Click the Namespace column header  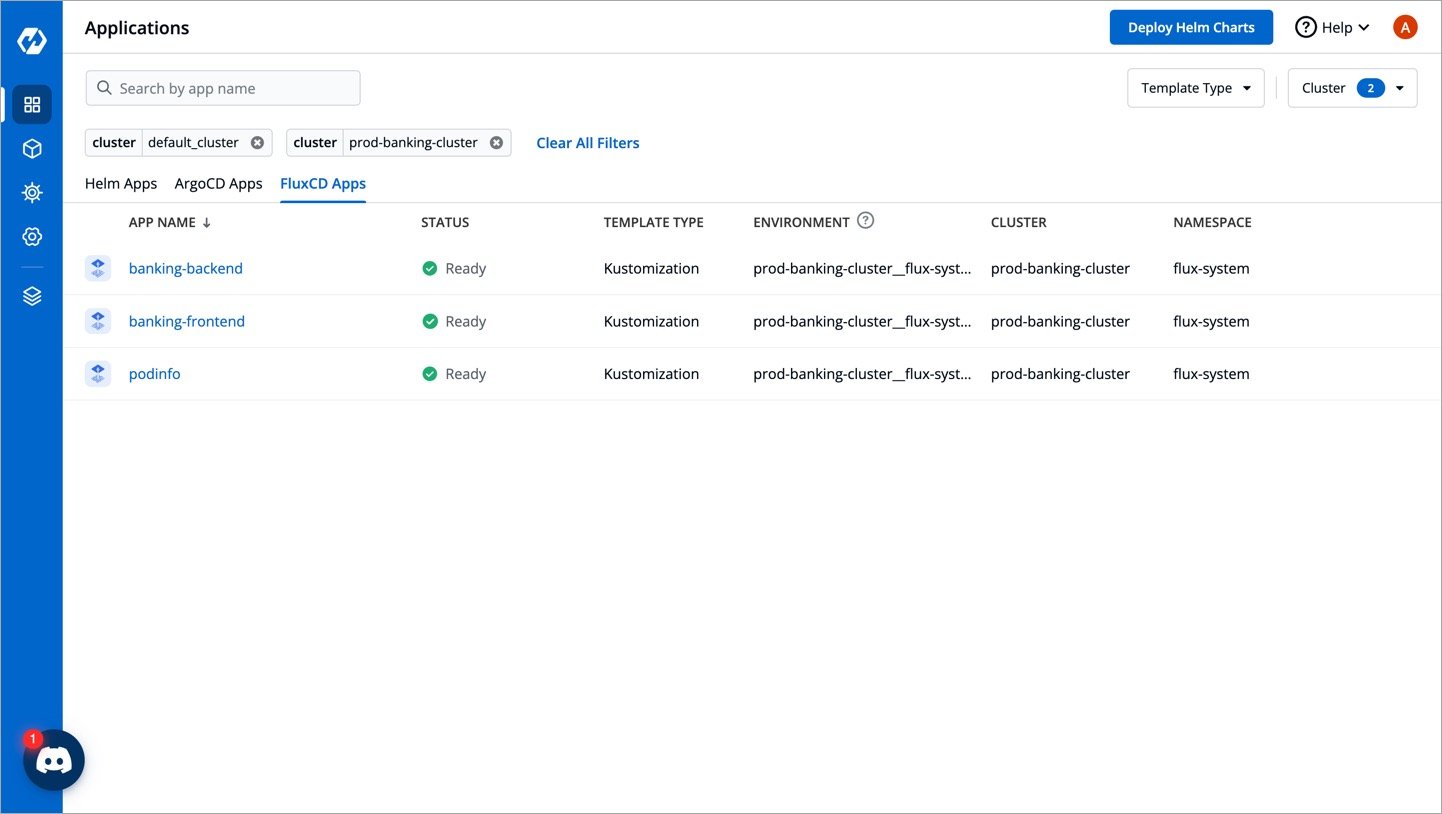tap(1212, 222)
